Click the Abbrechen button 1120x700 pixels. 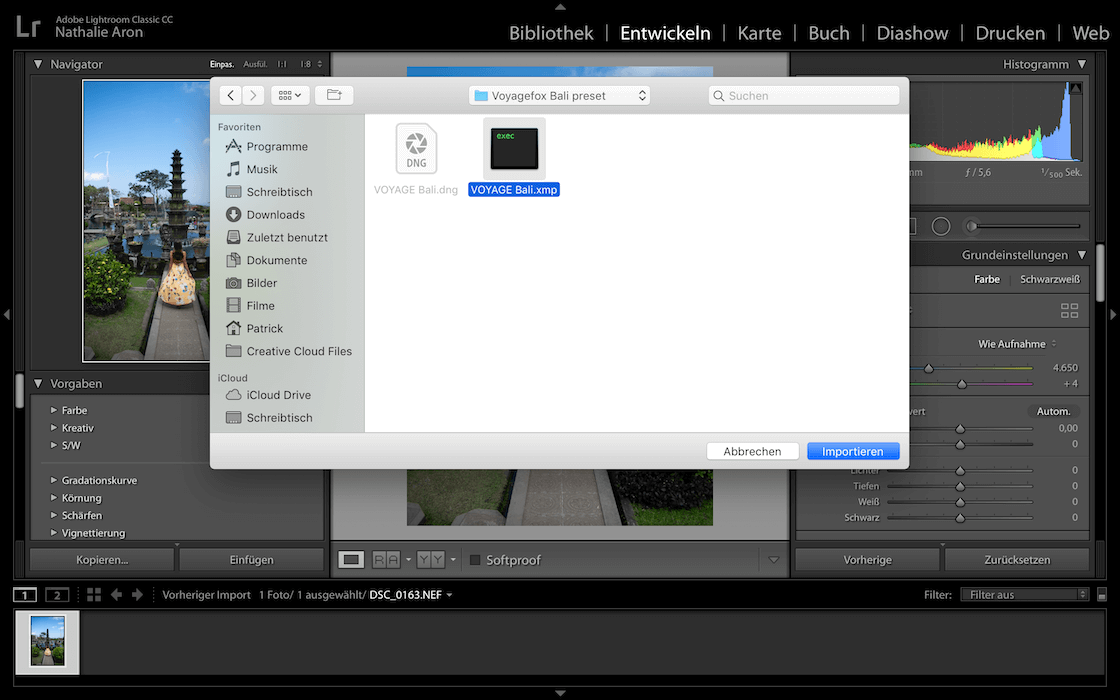point(752,451)
